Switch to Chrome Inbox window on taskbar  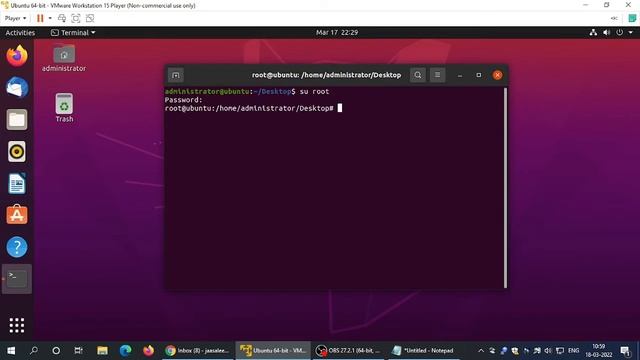click(x=198, y=350)
